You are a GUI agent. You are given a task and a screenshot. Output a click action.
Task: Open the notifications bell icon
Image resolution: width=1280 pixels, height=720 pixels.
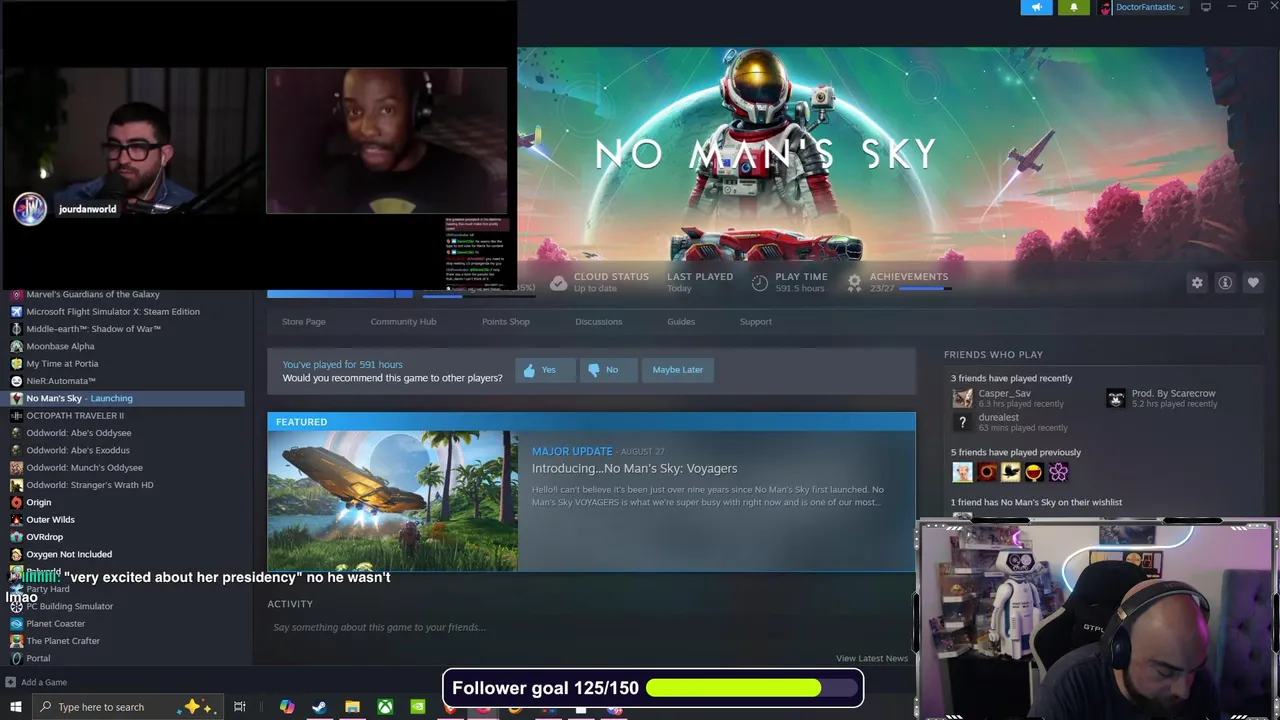(1074, 7)
